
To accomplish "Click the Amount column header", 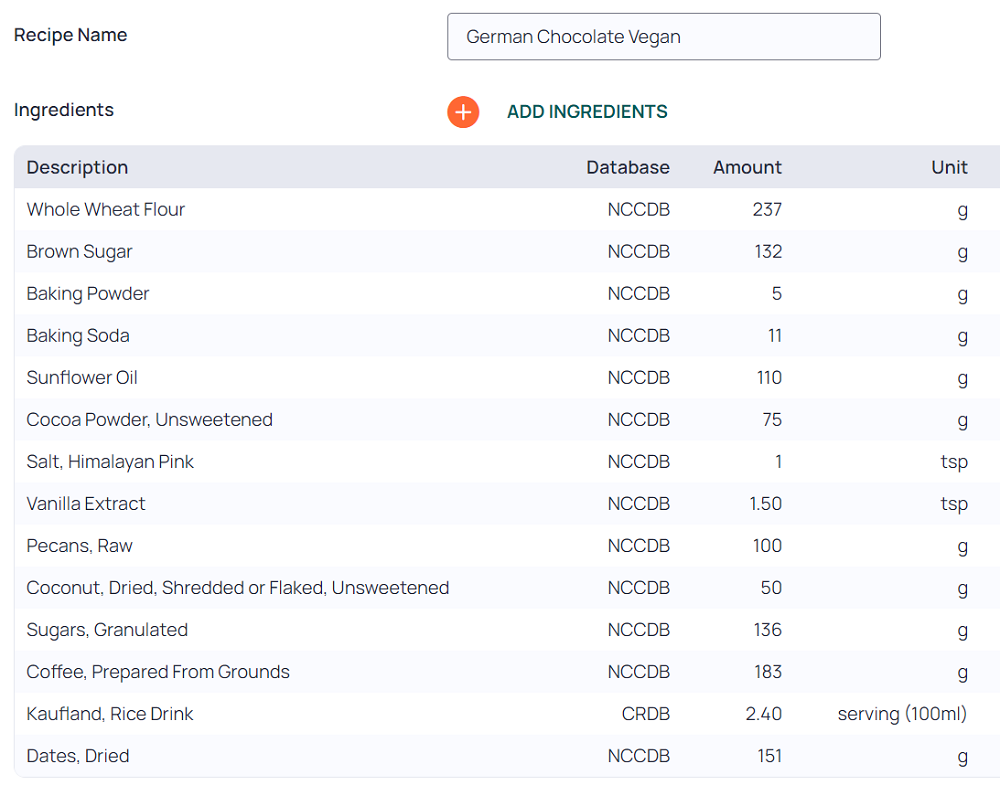I will (x=747, y=167).
